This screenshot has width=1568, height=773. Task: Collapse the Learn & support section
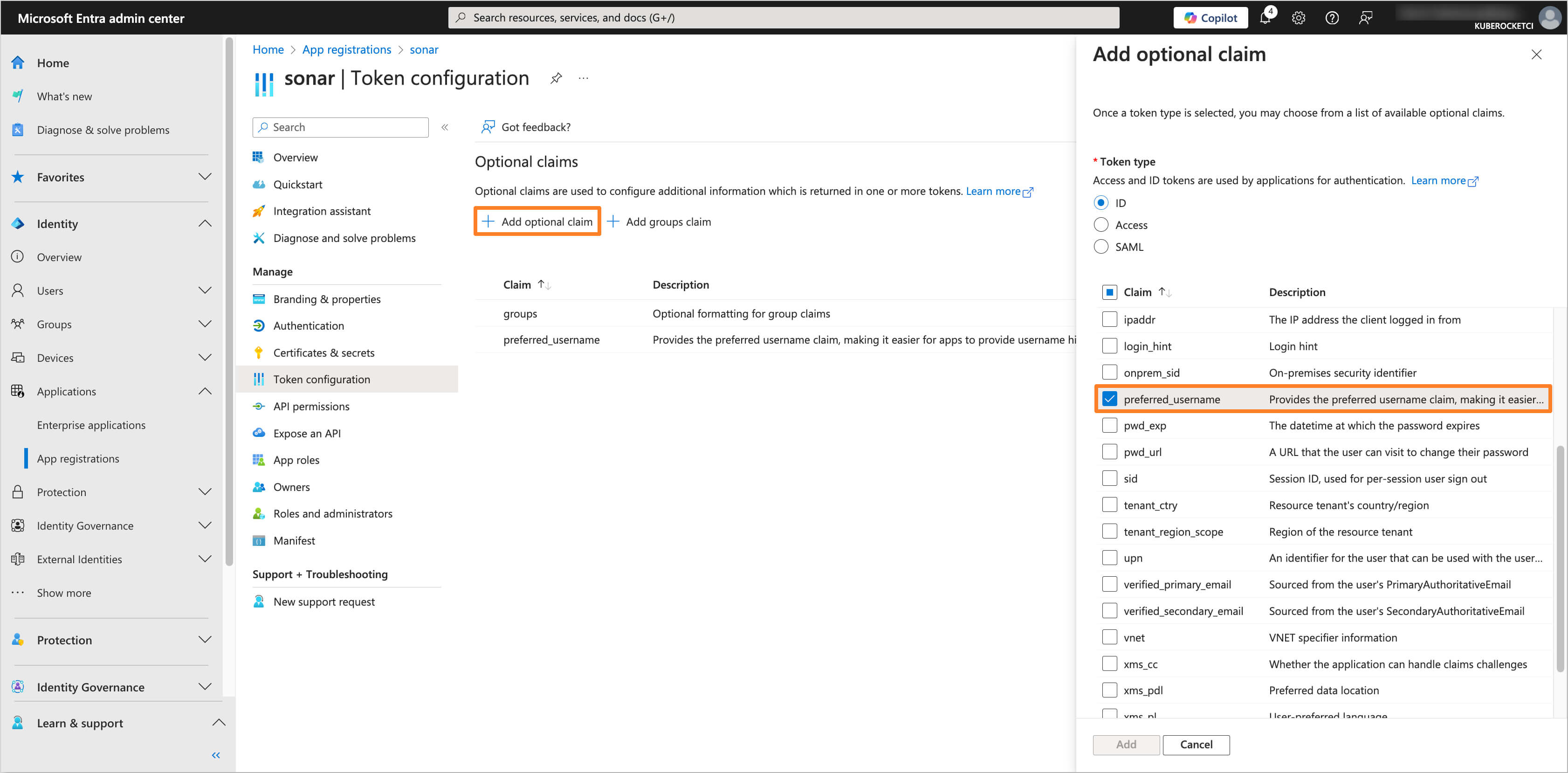pyautogui.click(x=219, y=723)
